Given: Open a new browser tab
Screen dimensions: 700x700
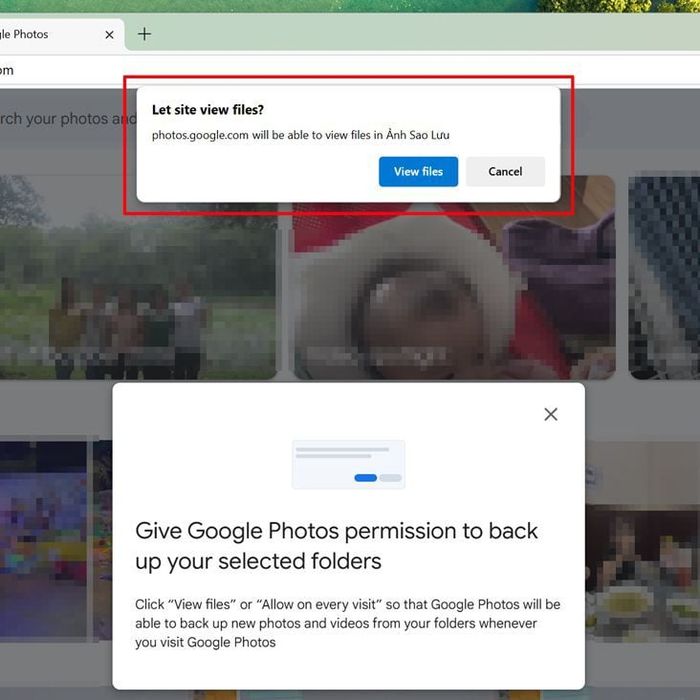Looking at the screenshot, I should pos(144,34).
